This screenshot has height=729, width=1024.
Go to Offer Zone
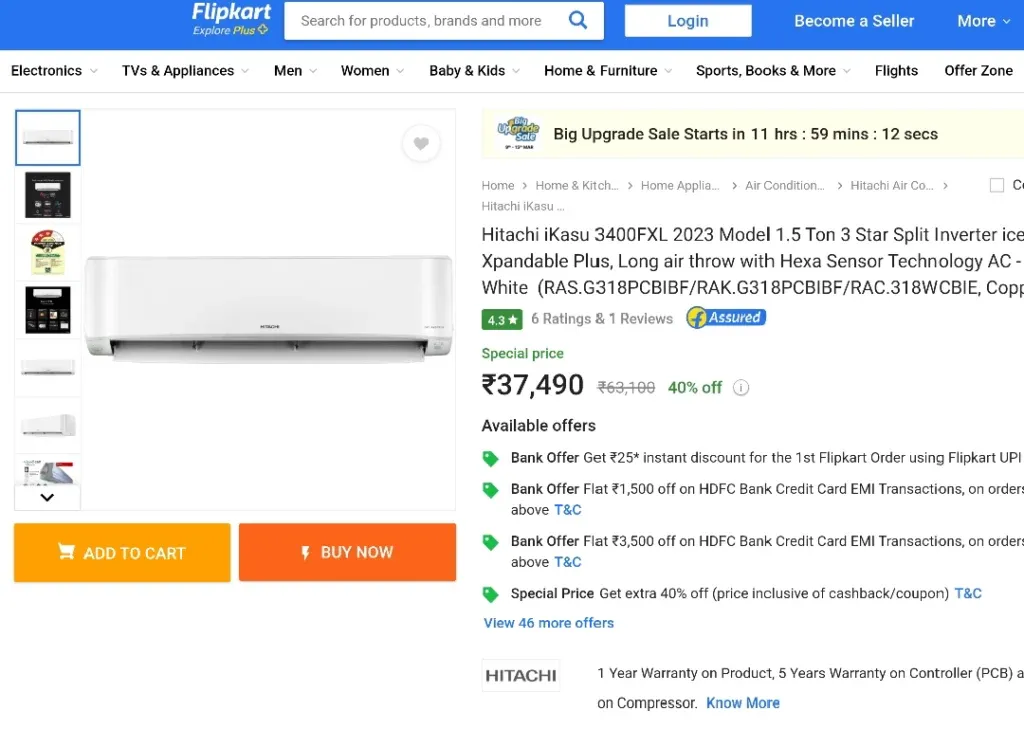(x=978, y=71)
